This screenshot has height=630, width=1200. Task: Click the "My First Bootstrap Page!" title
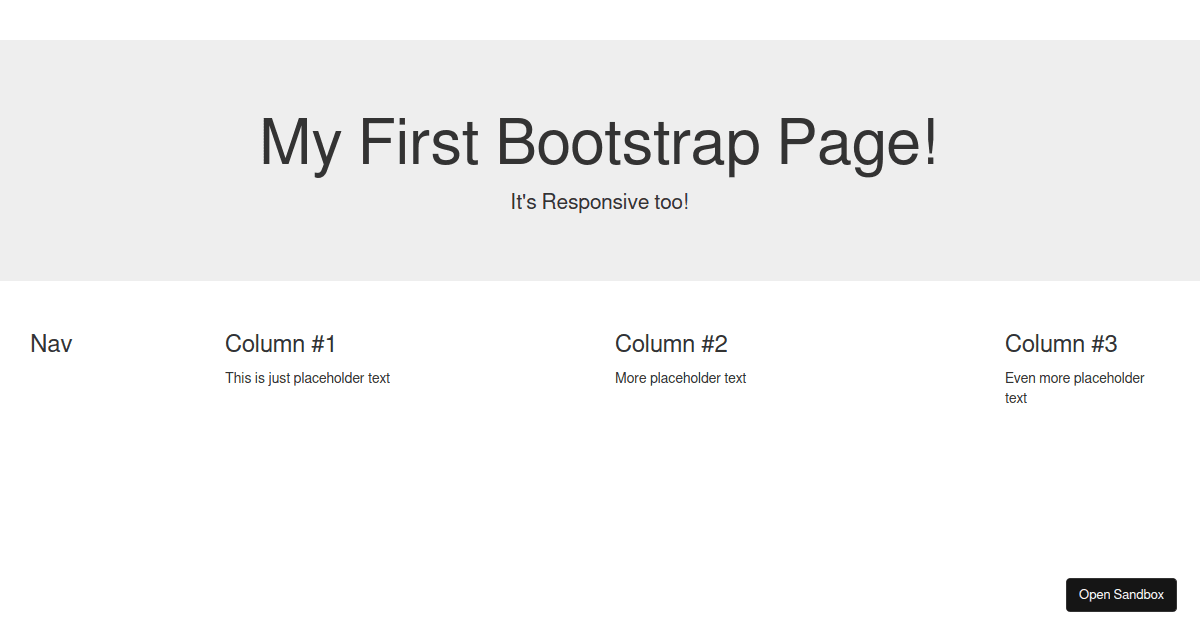[x=600, y=143]
